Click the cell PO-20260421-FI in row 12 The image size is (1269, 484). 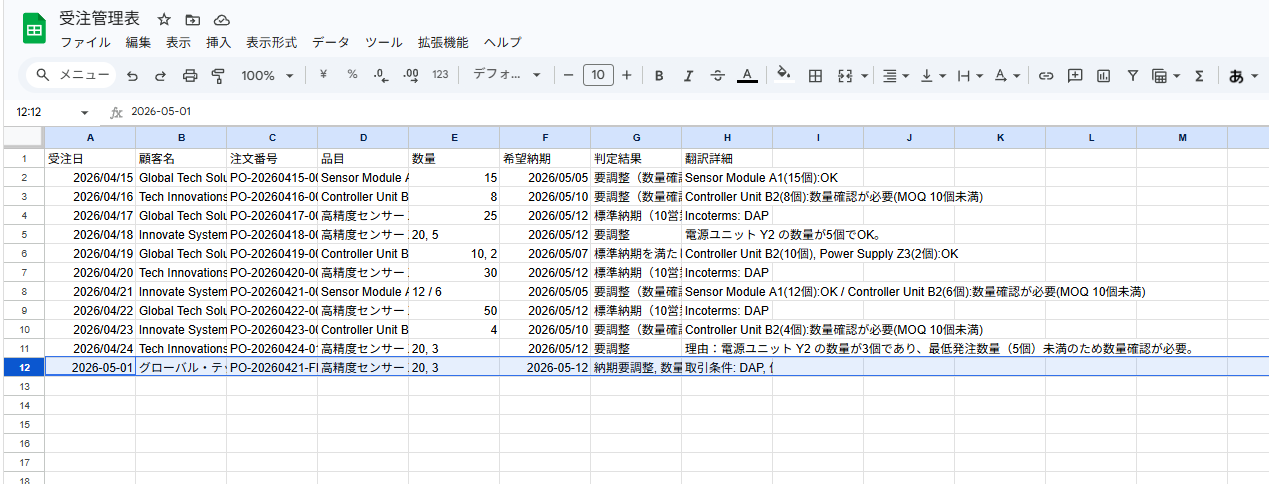tap(272, 368)
